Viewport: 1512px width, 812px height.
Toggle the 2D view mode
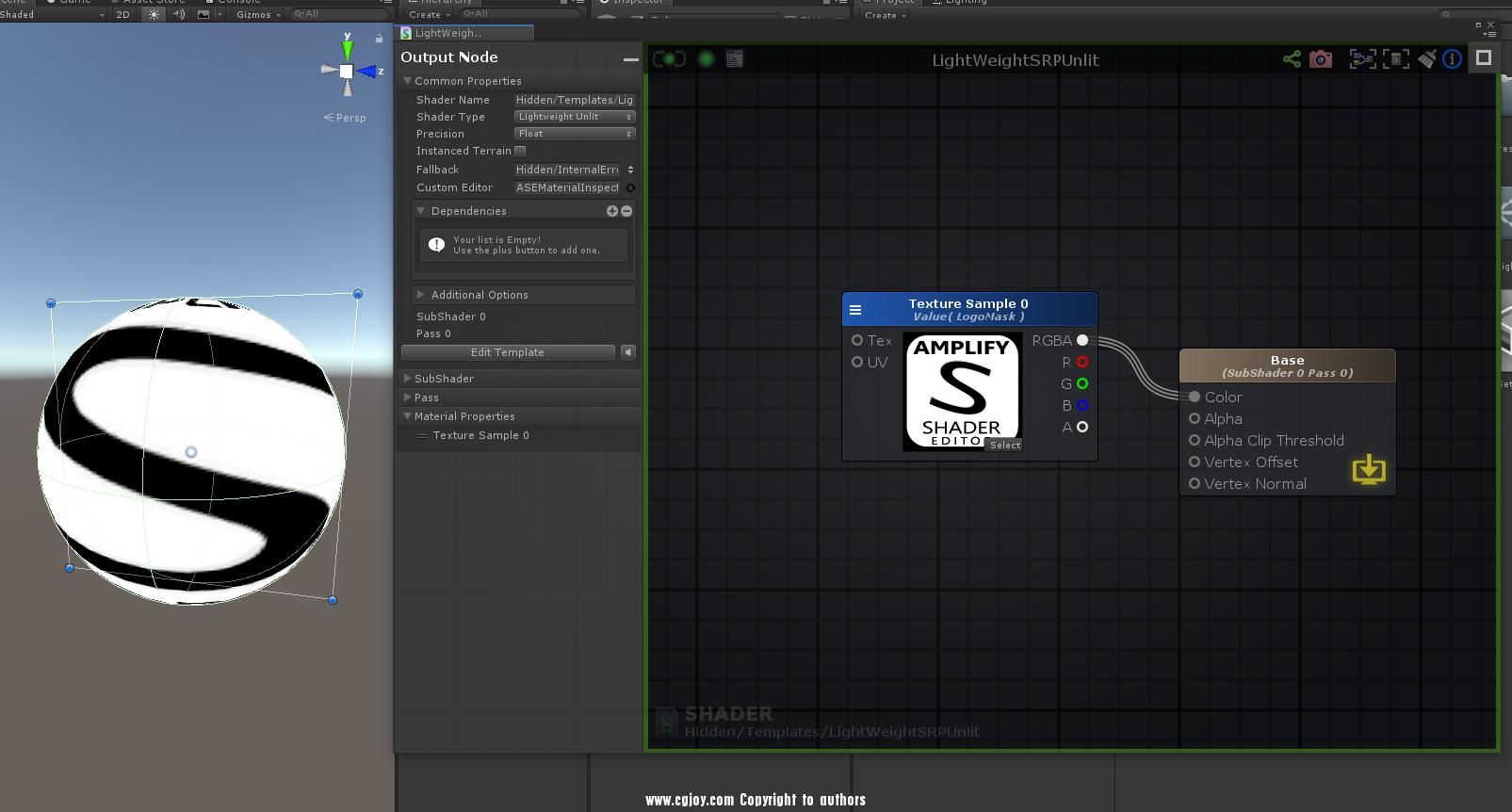[x=122, y=14]
